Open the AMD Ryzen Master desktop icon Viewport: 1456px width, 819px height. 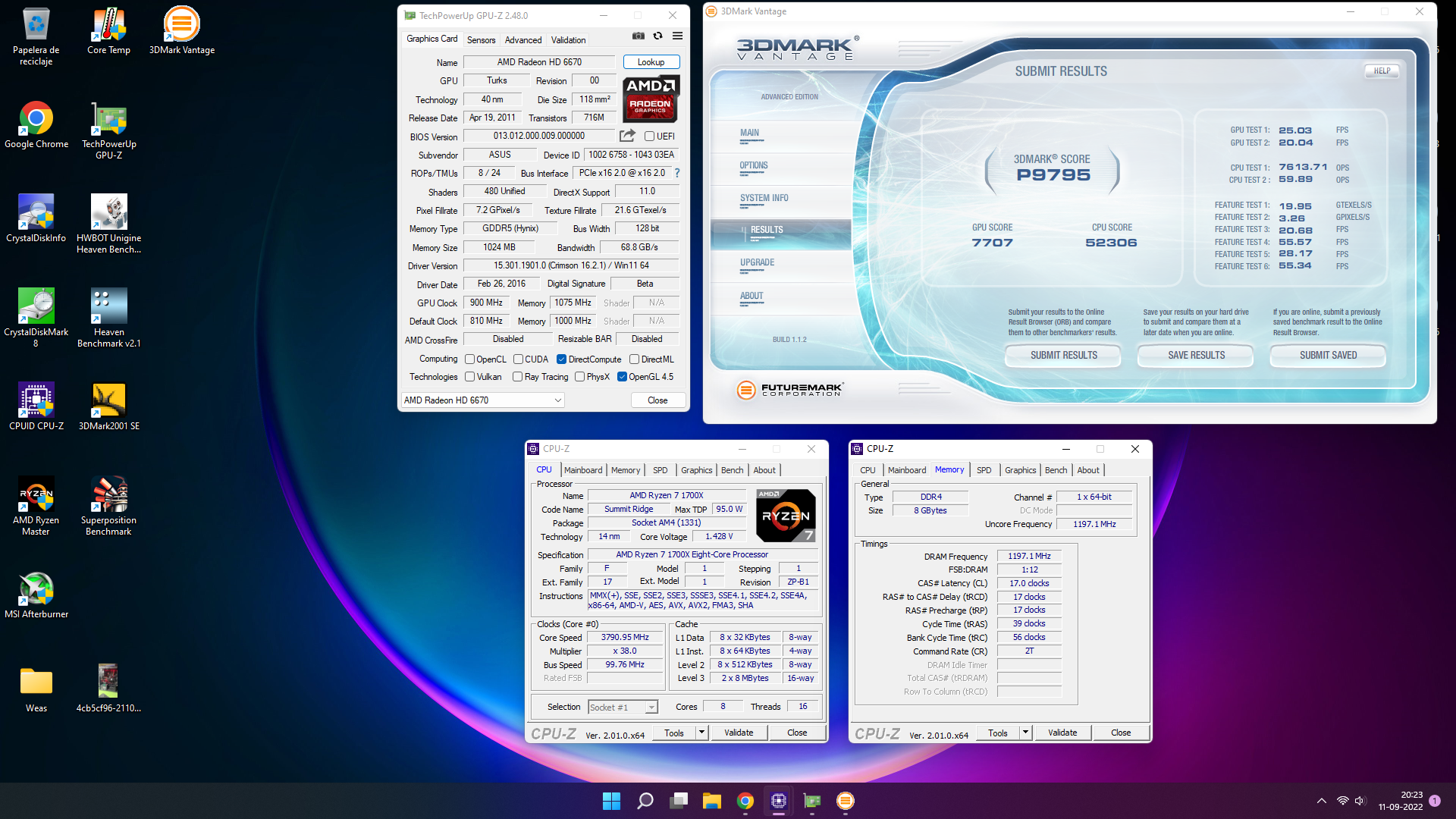(x=36, y=507)
